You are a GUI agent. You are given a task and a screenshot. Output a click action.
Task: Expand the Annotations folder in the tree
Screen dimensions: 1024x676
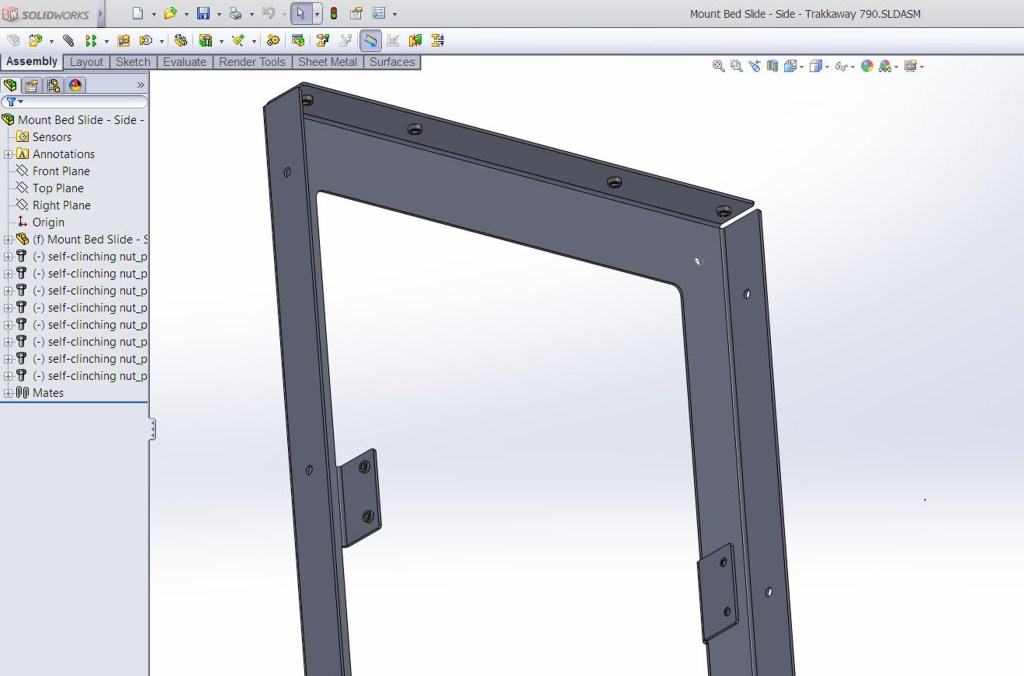pyautogui.click(x=7, y=153)
